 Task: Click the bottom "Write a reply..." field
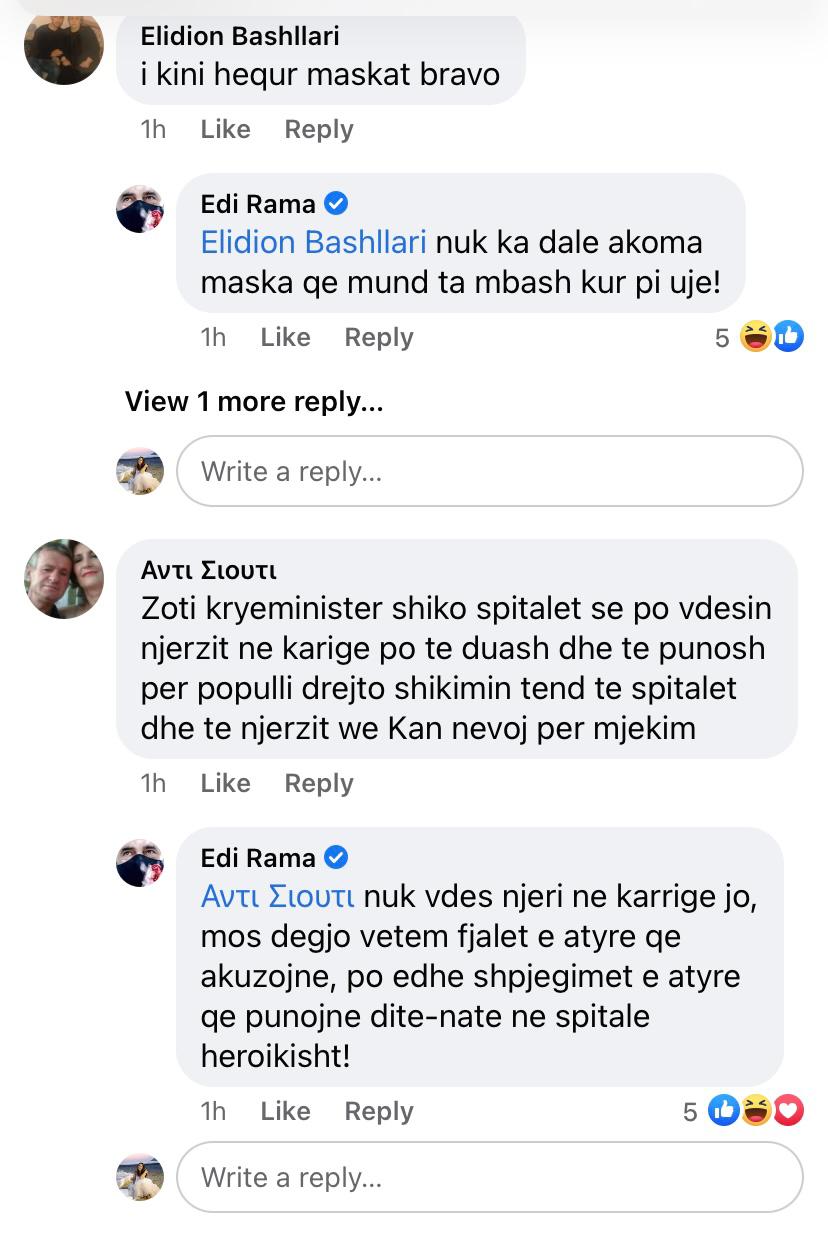click(489, 1177)
